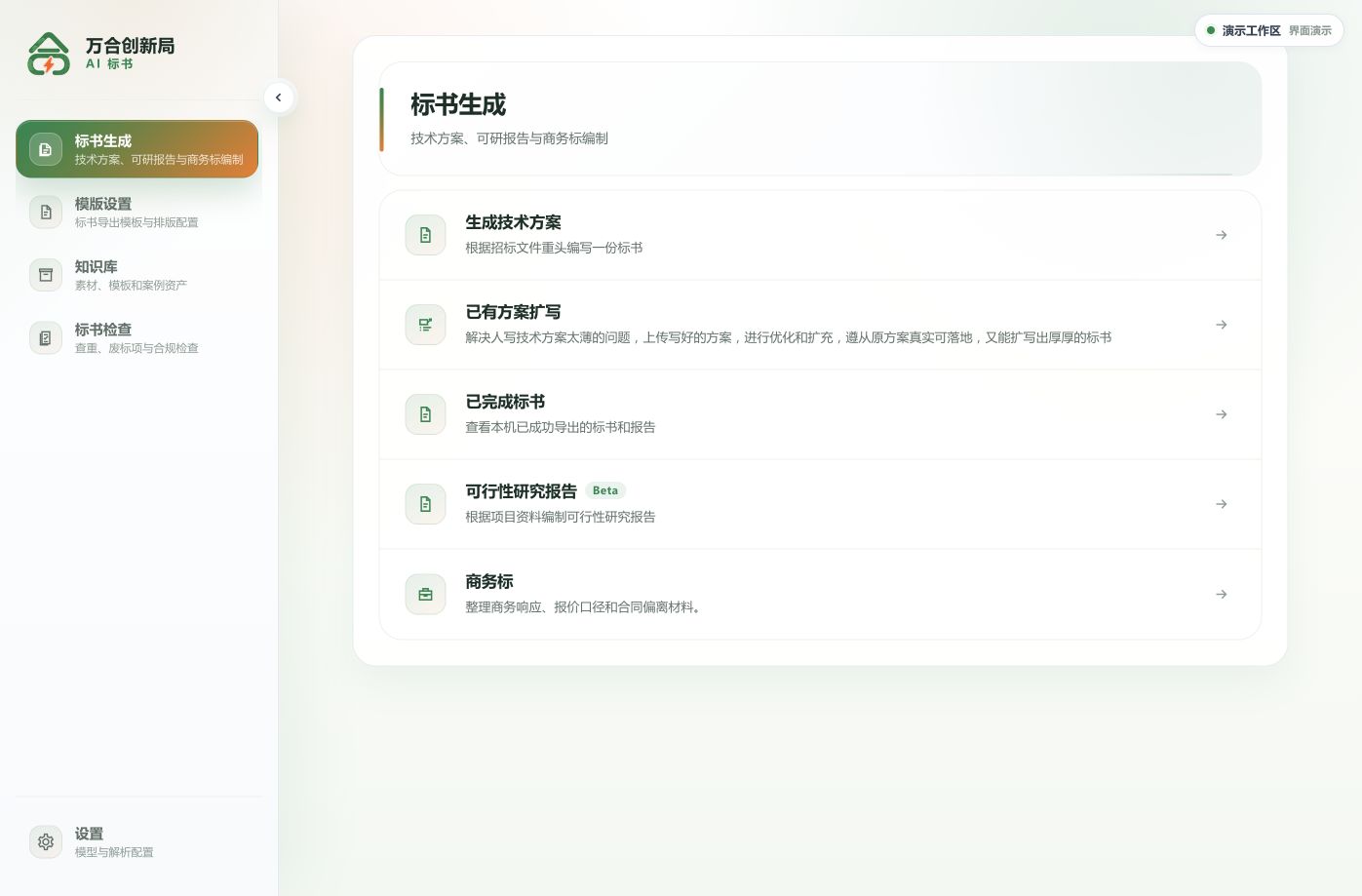Click the long description starting 解决人写技术方案太薄的问题
The image size is (1362, 896).
(x=788, y=337)
